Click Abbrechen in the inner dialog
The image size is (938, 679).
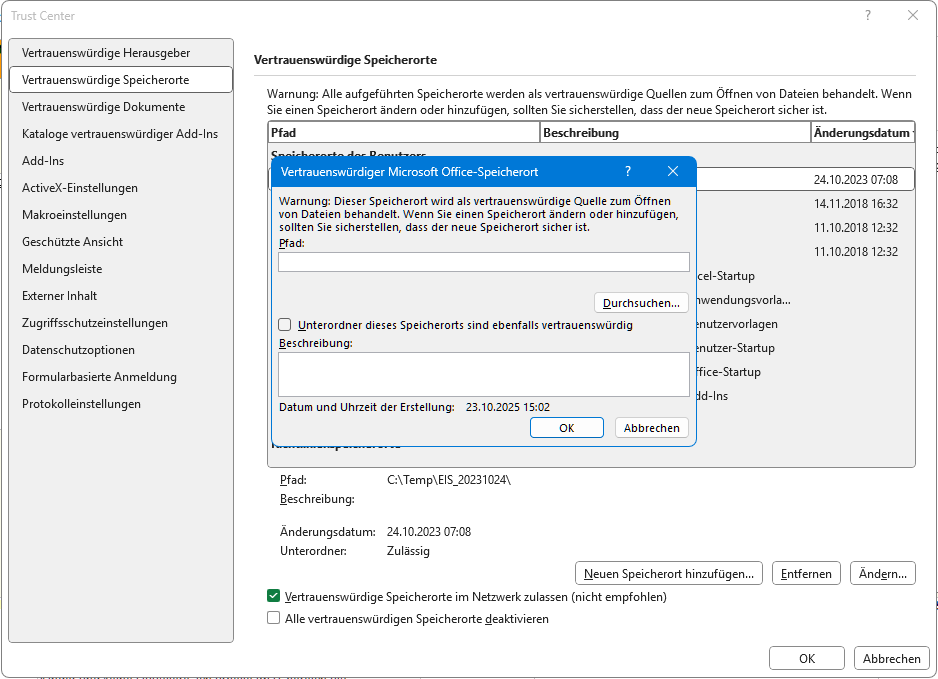pyautogui.click(x=651, y=427)
